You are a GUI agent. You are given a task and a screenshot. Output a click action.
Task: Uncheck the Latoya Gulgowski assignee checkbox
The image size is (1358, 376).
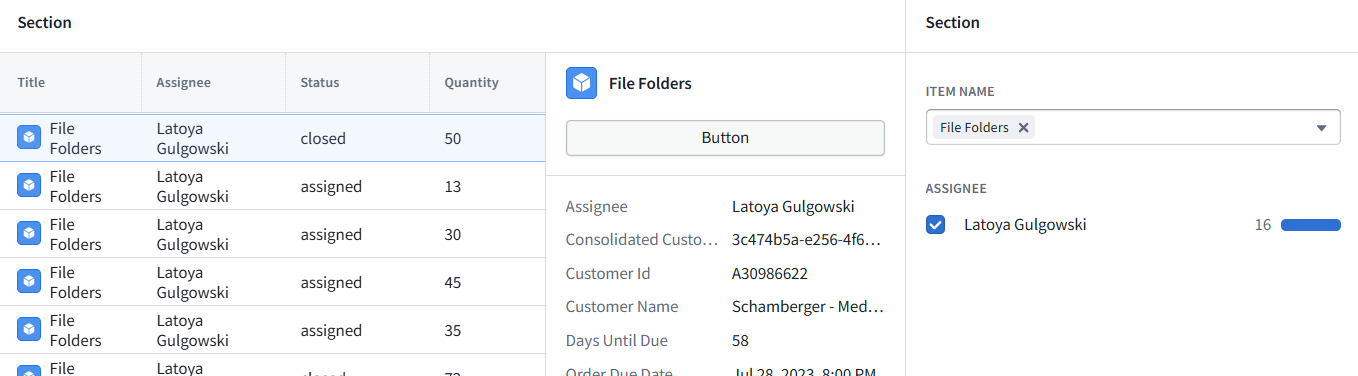tap(935, 225)
